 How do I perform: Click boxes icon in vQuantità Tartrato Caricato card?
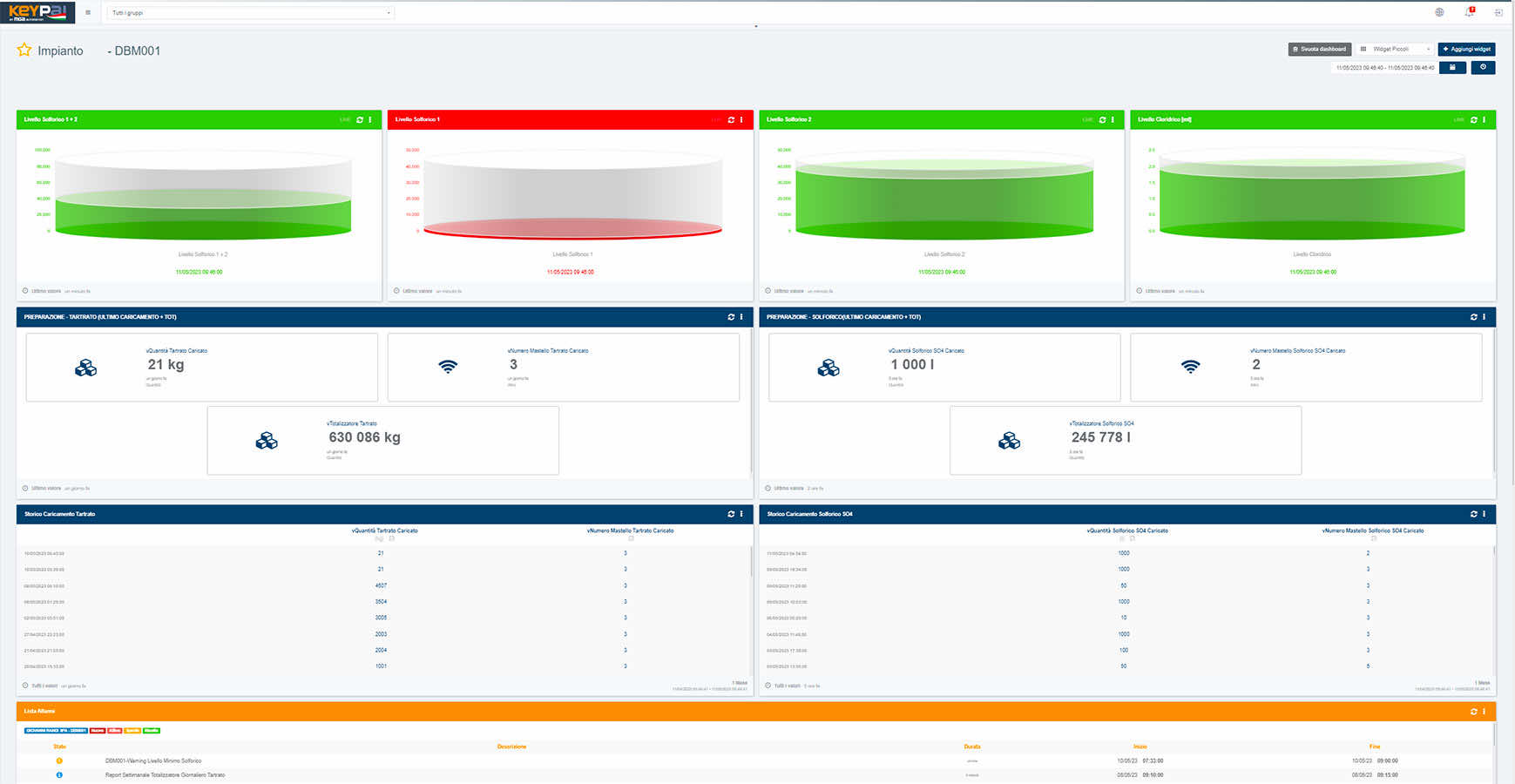(x=86, y=368)
